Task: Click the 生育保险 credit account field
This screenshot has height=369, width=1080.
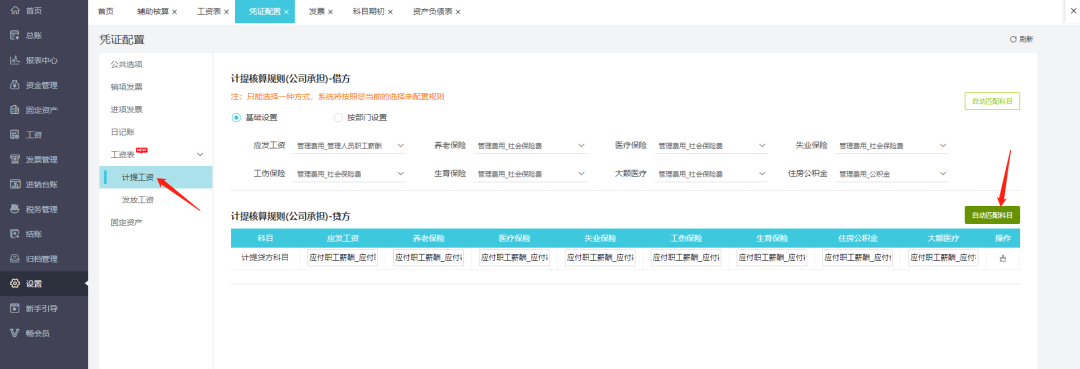Action: (x=771, y=258)
